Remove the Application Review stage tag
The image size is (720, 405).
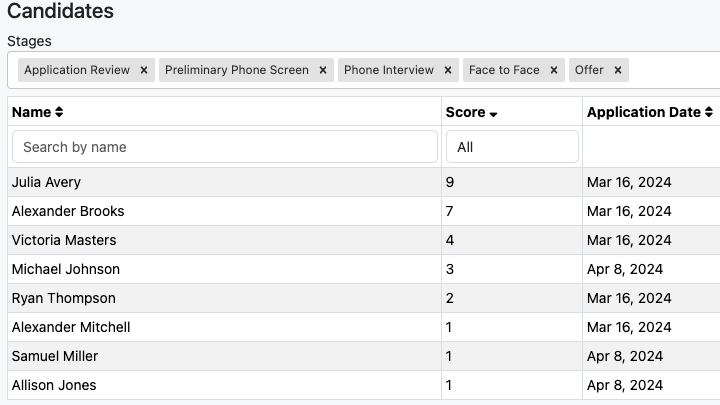(x=144, y=70)
